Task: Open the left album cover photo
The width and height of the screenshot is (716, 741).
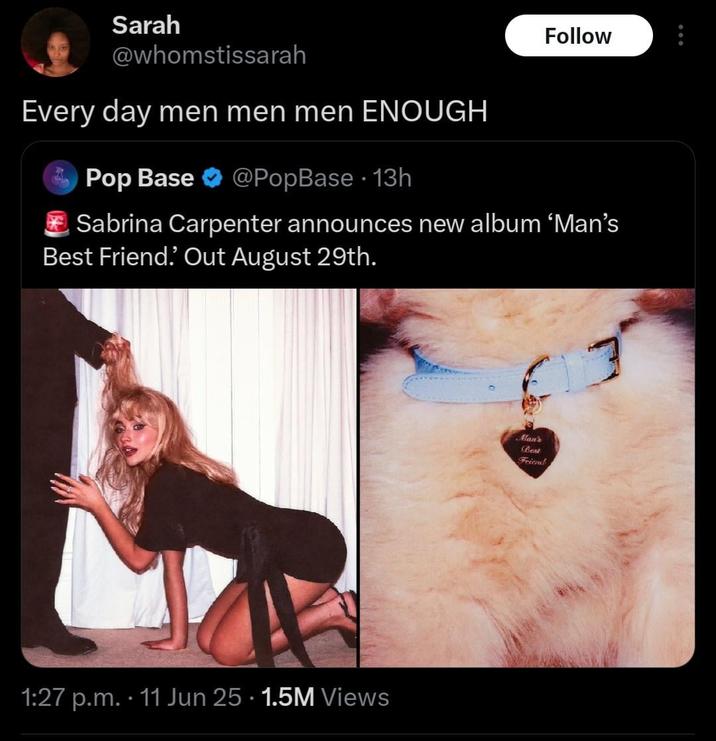Action: [x=189, y=478]
